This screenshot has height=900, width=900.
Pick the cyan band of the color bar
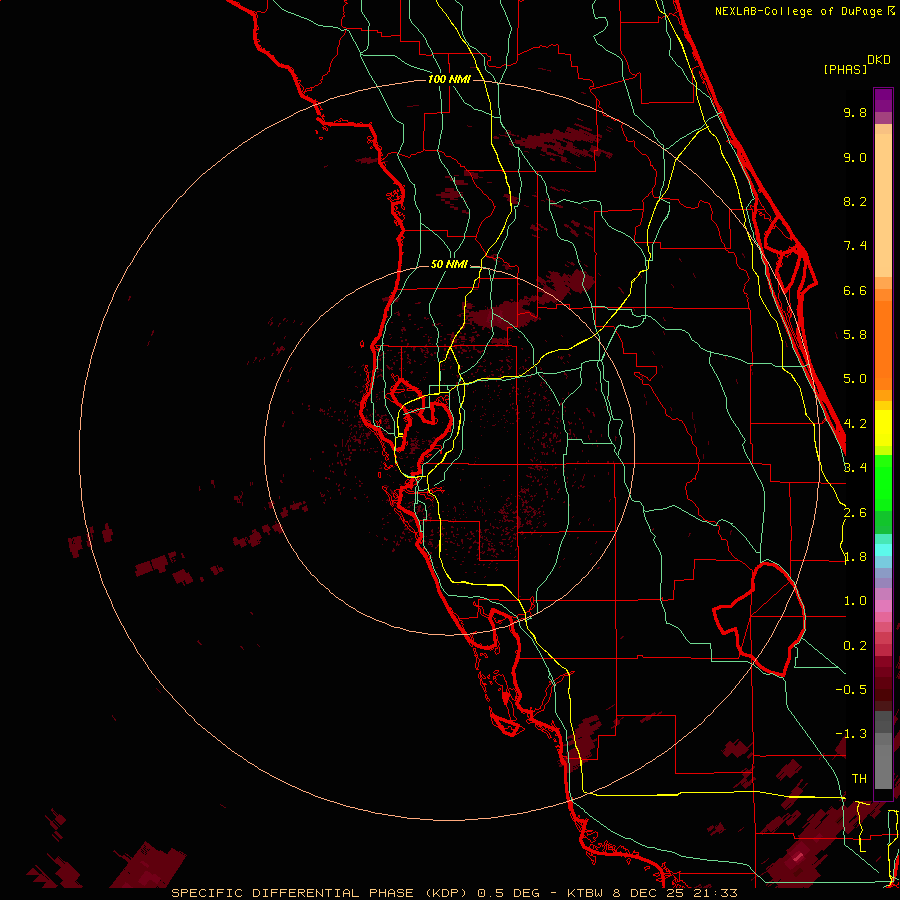[883, 550]
